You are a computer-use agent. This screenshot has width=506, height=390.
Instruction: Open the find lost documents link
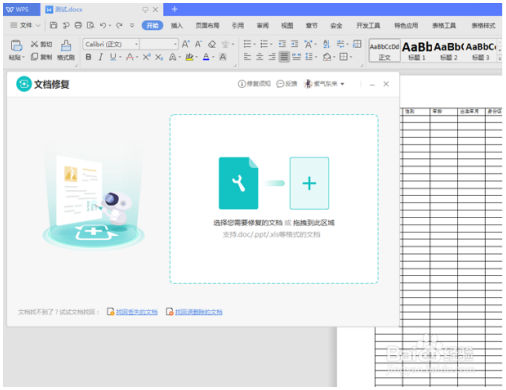[137, 312]
